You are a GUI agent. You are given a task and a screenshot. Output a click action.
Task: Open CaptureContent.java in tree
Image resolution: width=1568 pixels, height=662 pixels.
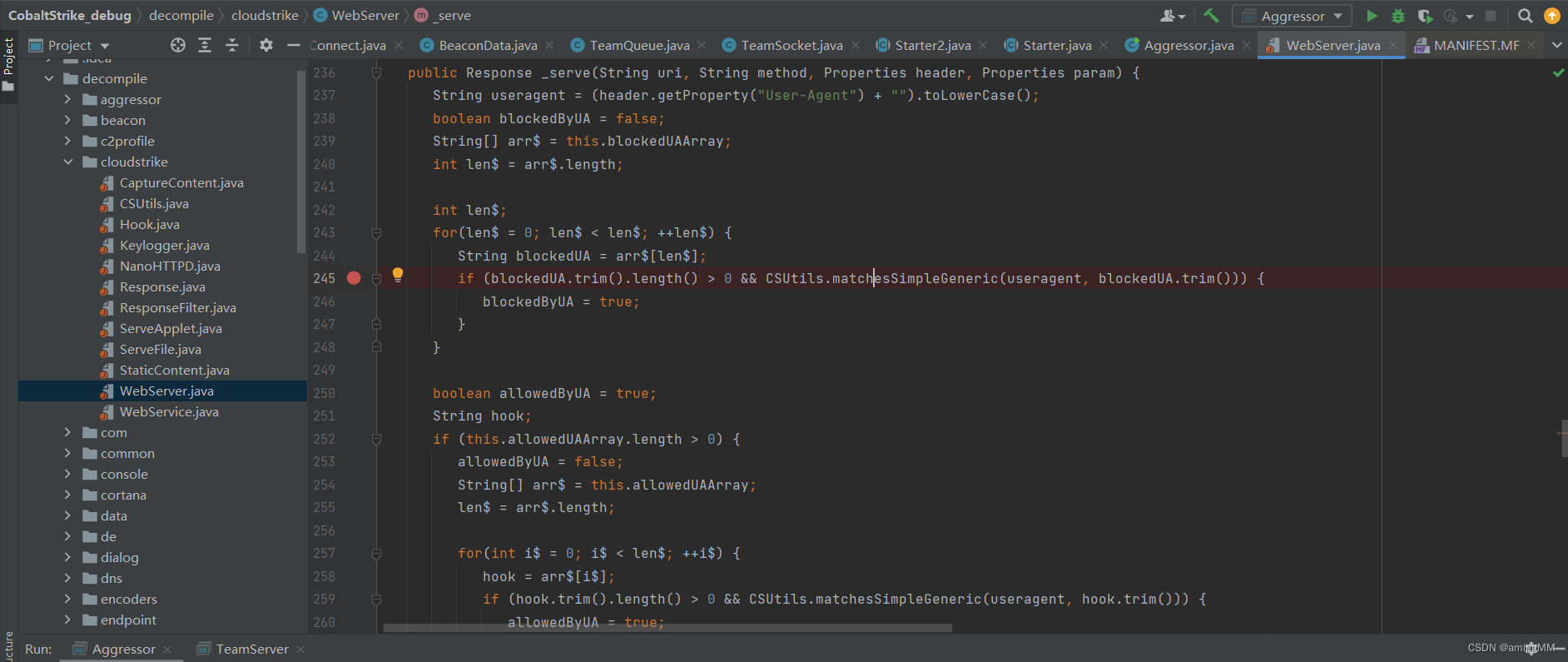pyautogui.click(x=181, y=182)
